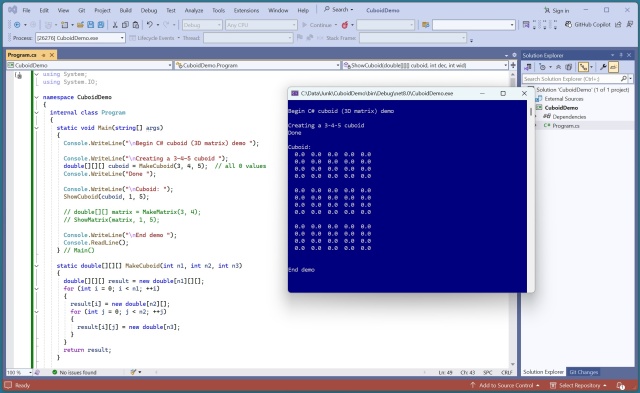This screenshot has height=393, width=640.
Task: Click the empty find combo box in toolbar
Action: (474, 25)
